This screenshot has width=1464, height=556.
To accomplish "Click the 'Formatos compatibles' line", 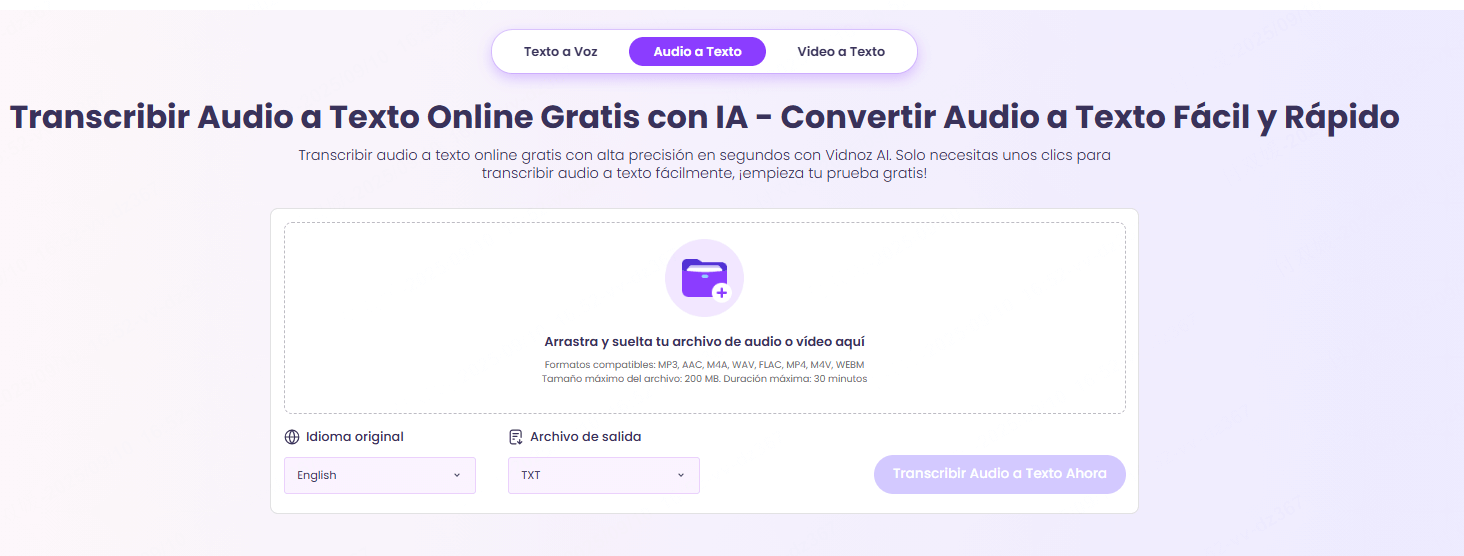I will tap(704, 365).
